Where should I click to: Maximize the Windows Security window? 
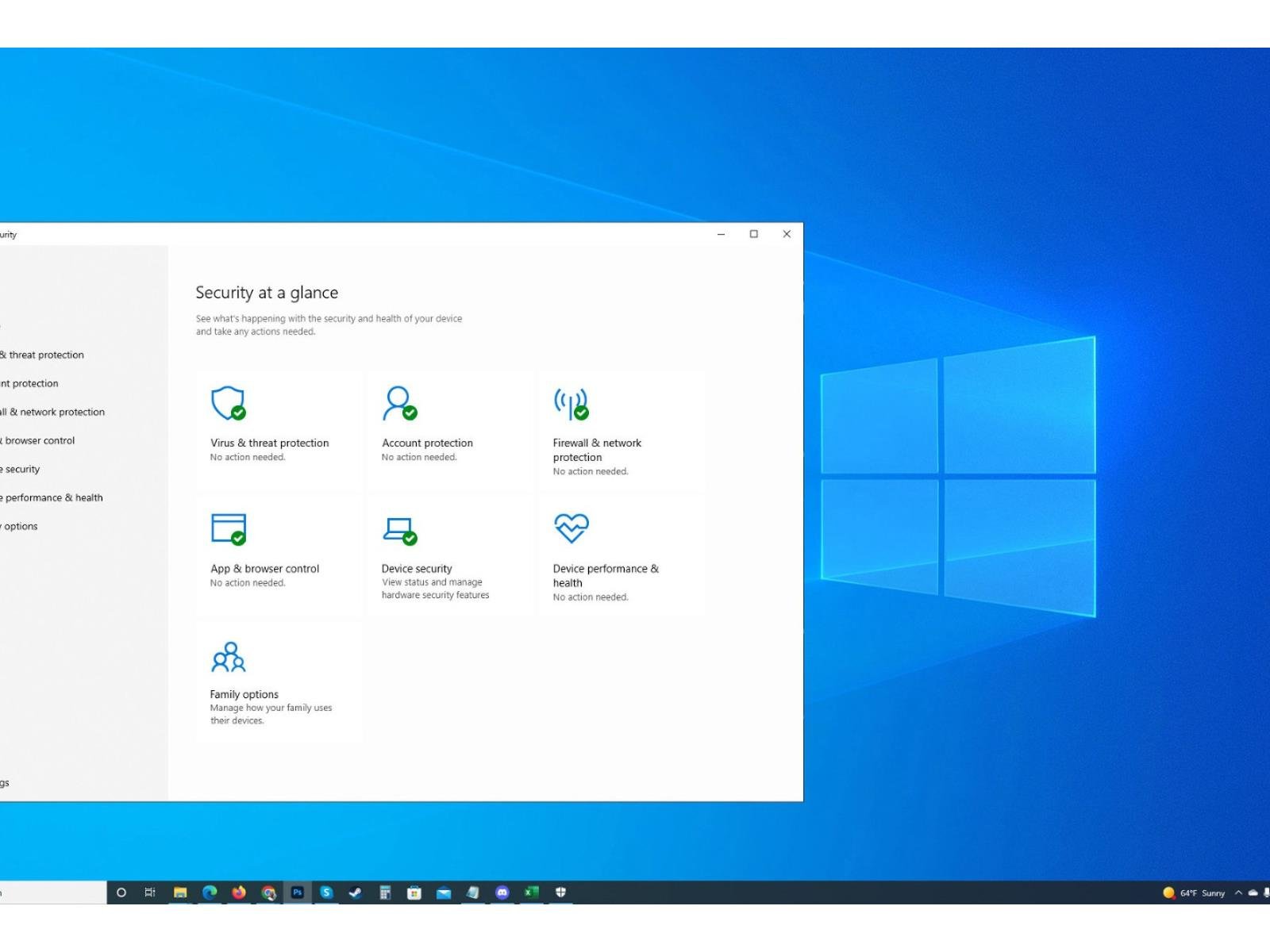point(754,234)
